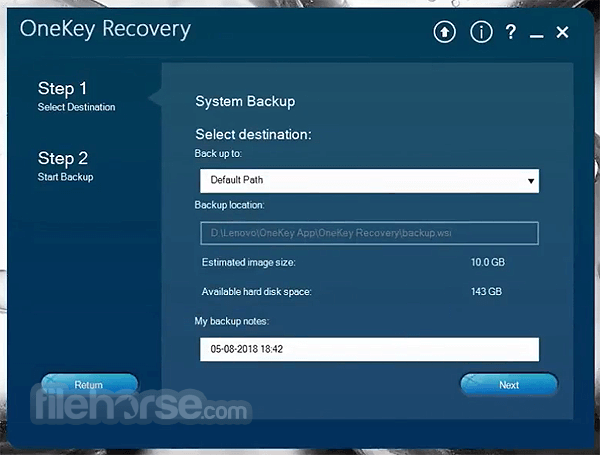The width and height of the screenshot is (600, 455).
Task: Click the 'My backup notes:' label
Action: click(x=232, y=321)
